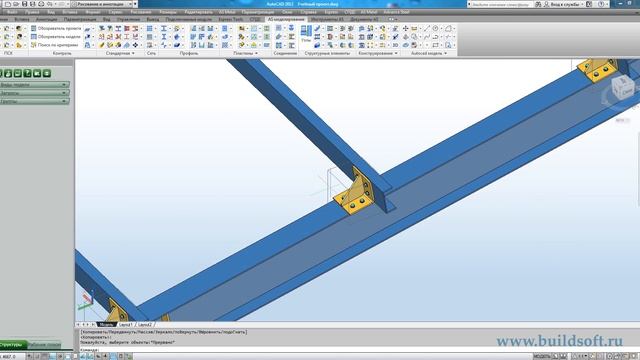The width and height of the screenshot is (640, 360).
Task: Switch to the Аннотации ribbon tab
Action: [x=47, y=19]
